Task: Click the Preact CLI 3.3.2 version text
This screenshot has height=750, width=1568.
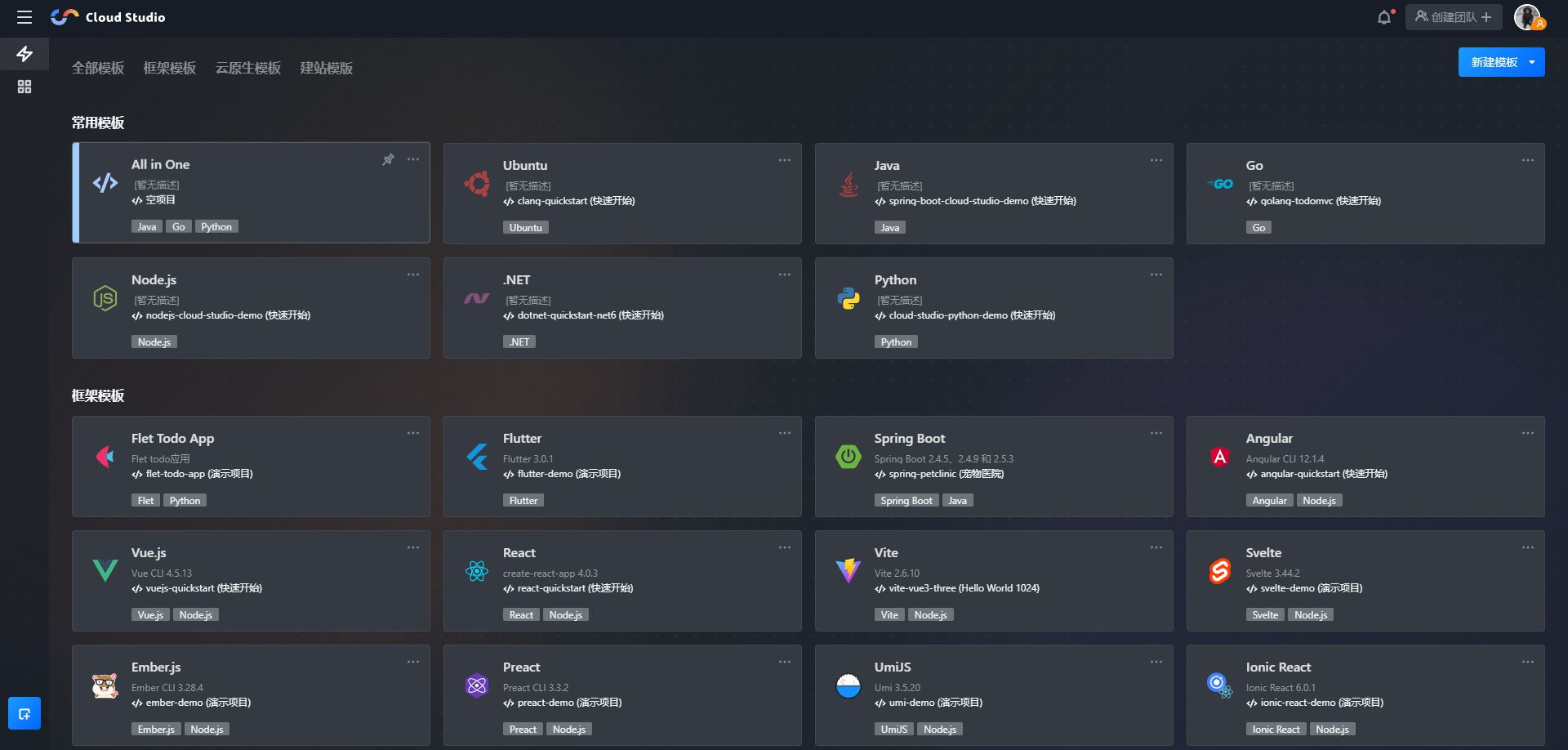Action: pyautogui.click(x=536, y=688)
